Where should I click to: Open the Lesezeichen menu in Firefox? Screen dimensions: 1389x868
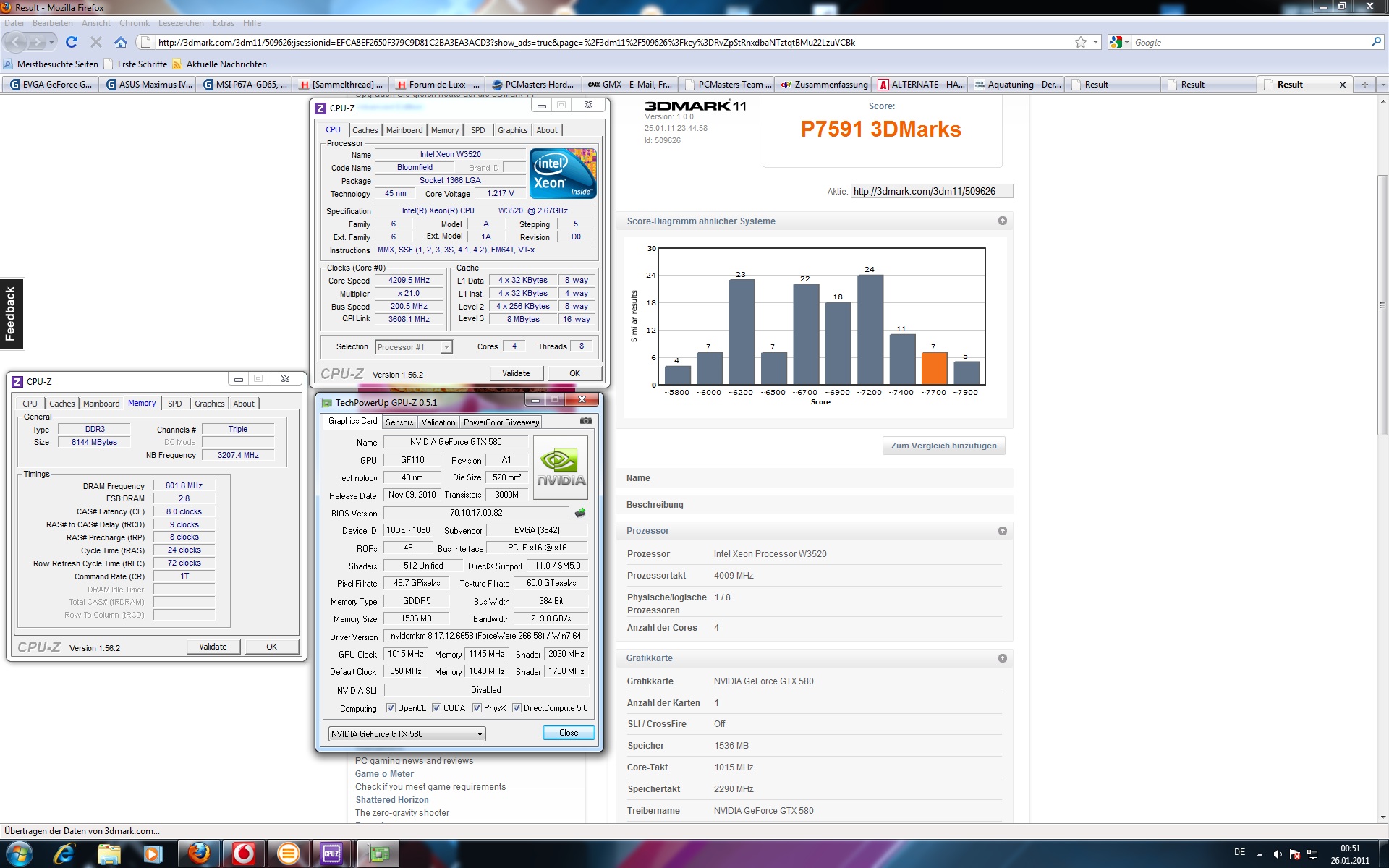pyautogui.click(x=181, y=23)
